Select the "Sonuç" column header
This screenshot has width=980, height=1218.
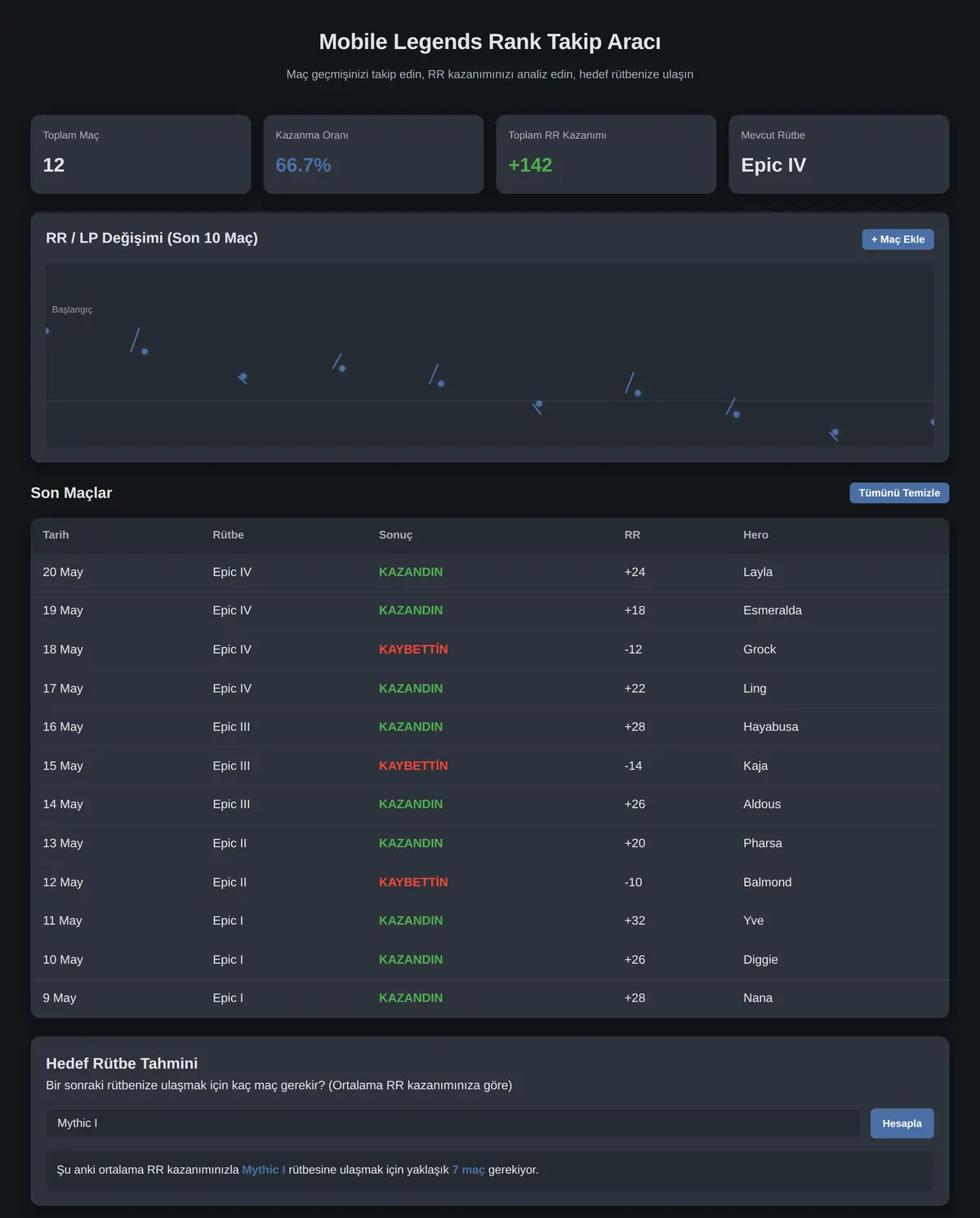pyautogui.click(x=395, y=535)
